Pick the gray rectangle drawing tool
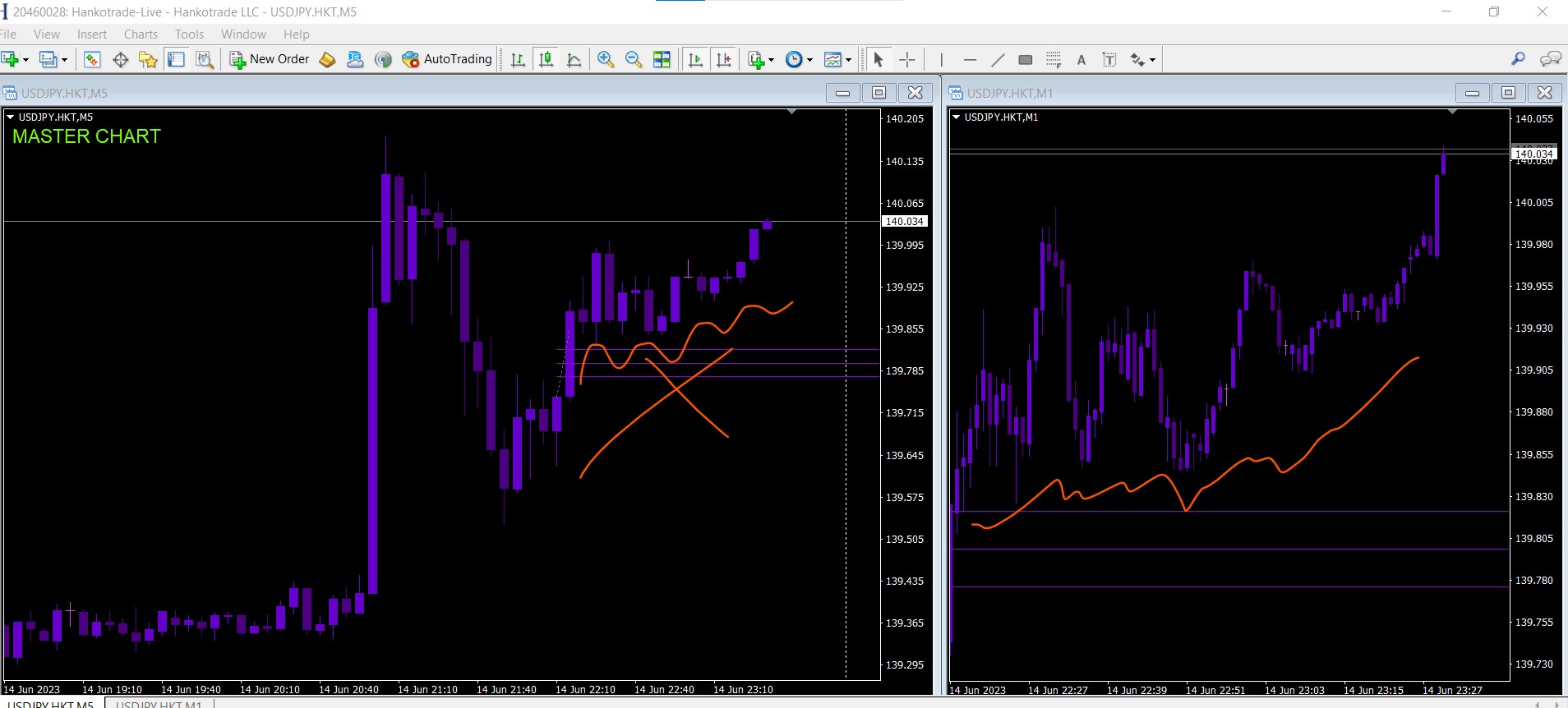This screenshot has height=708, width=1568. point(1025,59)
